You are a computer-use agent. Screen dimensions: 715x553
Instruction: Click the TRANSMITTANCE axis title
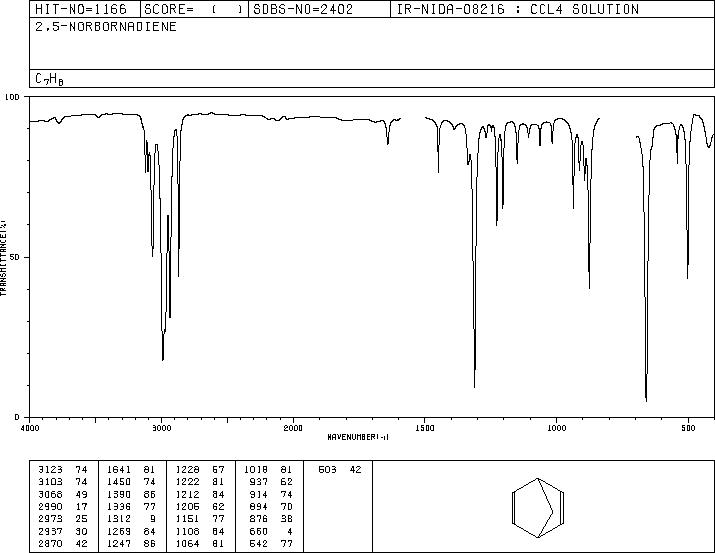[x=3, y=258]
